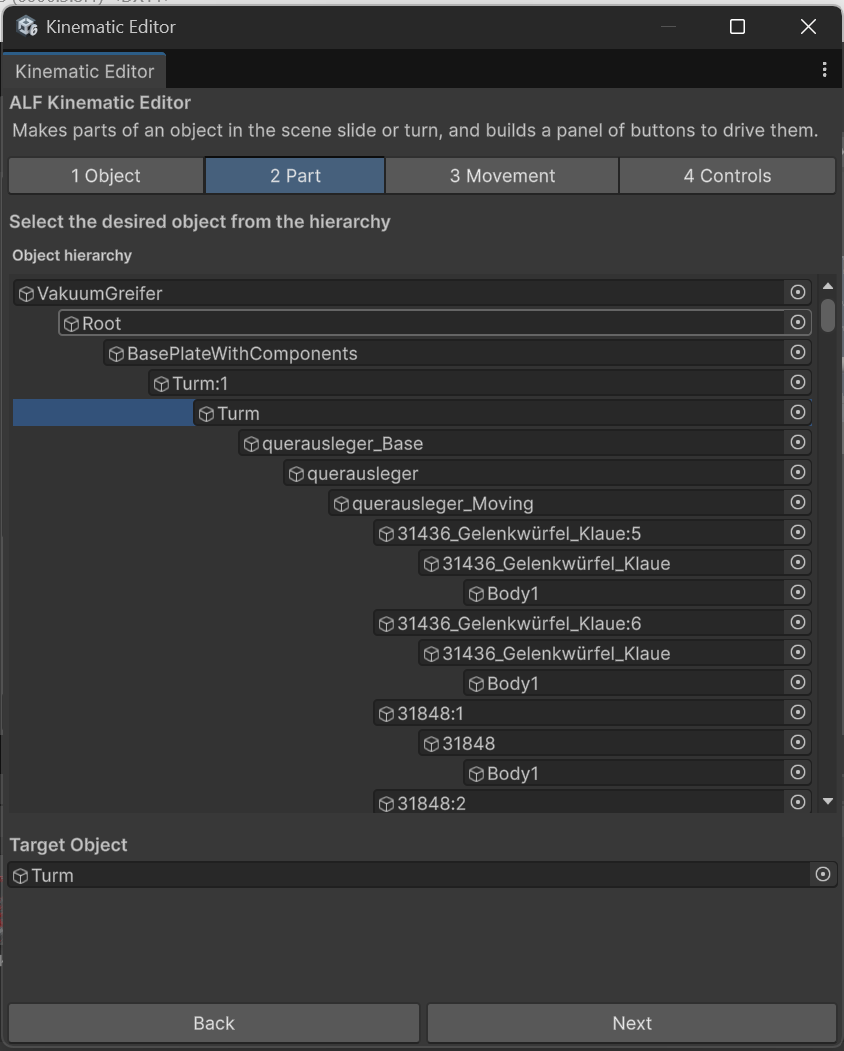
Task: Go Back to the previous step
Action: pos(214,1023)
